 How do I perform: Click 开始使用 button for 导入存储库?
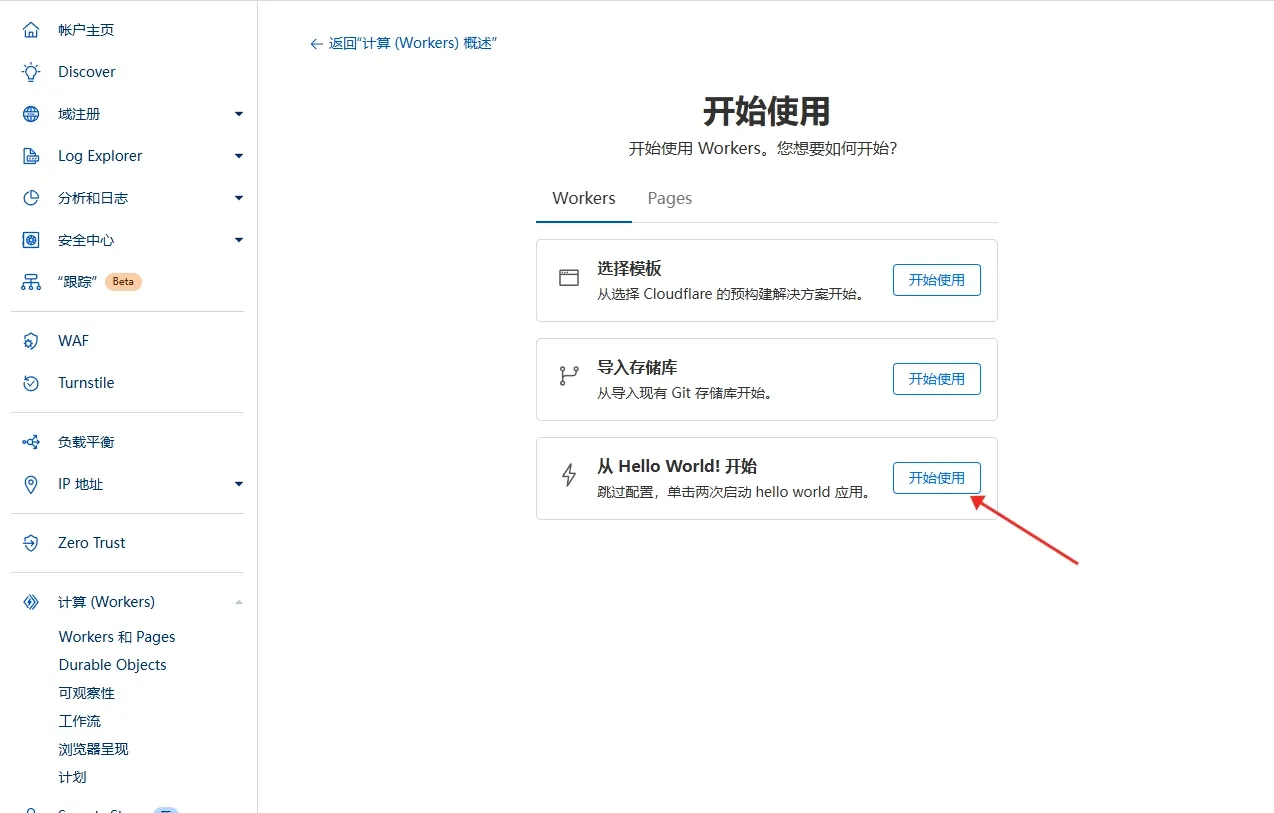[937, 379]
